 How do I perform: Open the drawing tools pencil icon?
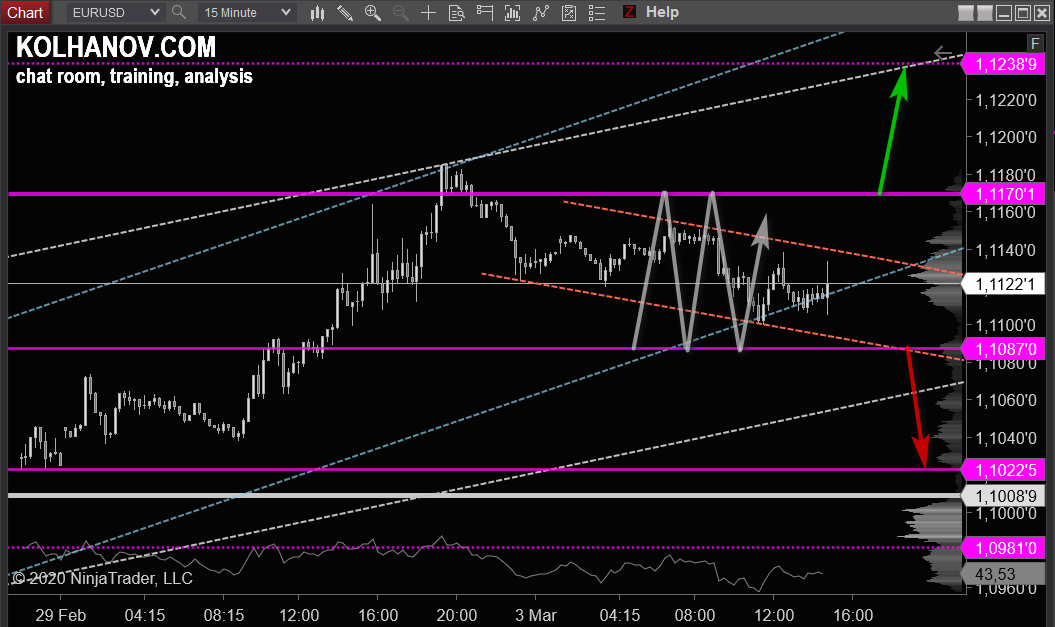tap(345, 12)
